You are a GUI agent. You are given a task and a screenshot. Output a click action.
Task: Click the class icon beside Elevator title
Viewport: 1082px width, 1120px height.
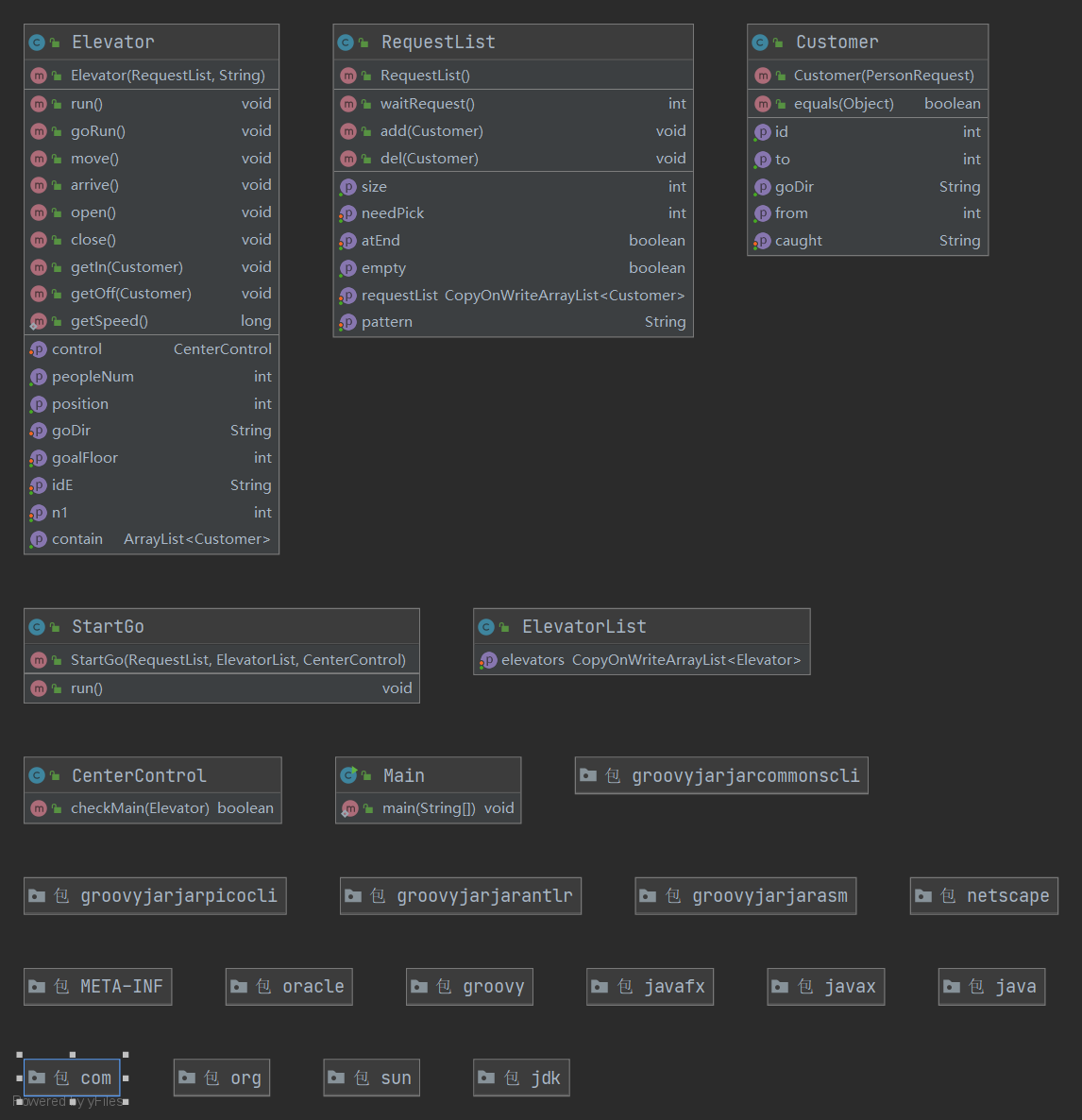pyautogui.click(x=37, y=42)
